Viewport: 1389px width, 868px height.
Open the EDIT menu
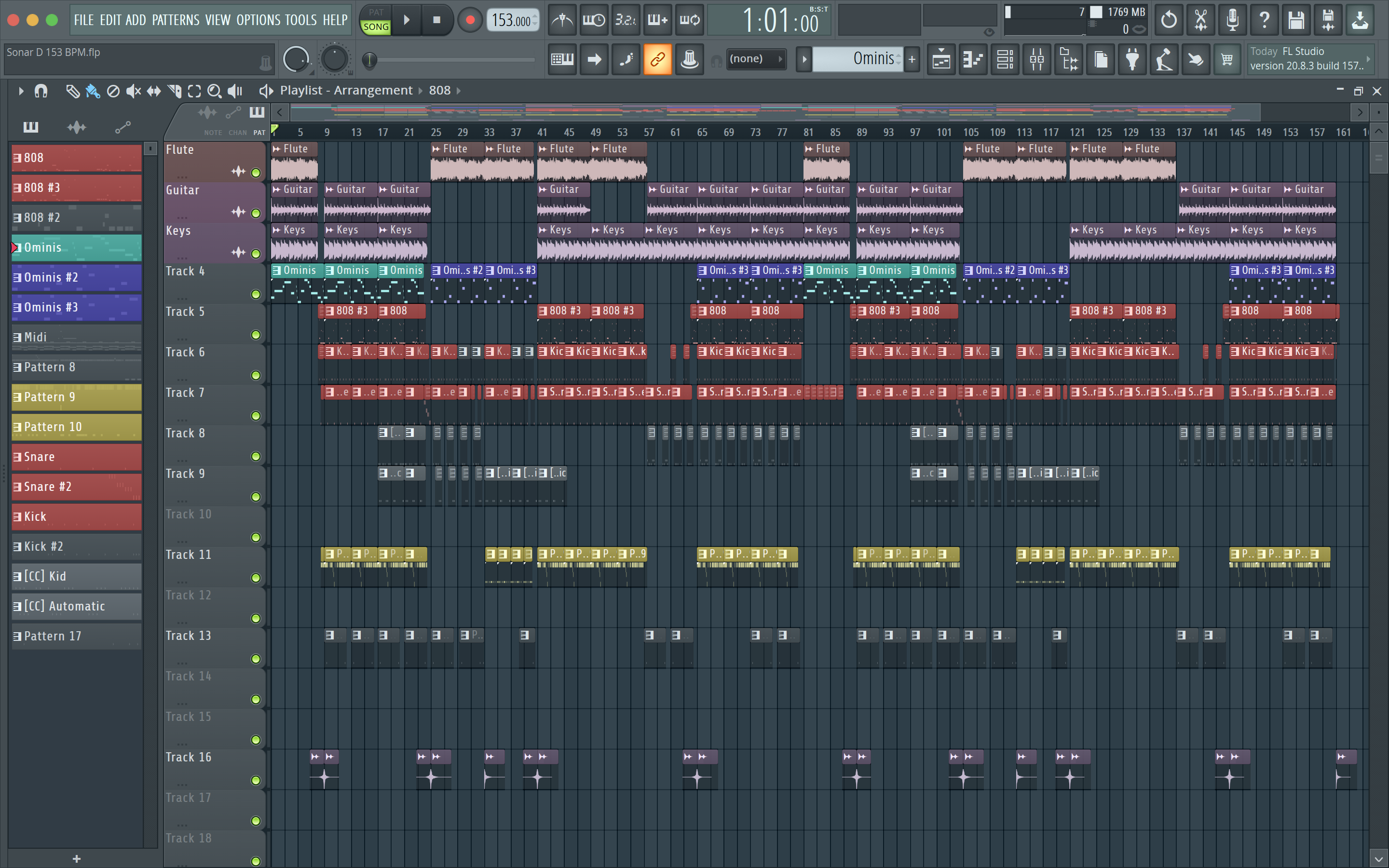coord(110,21)
